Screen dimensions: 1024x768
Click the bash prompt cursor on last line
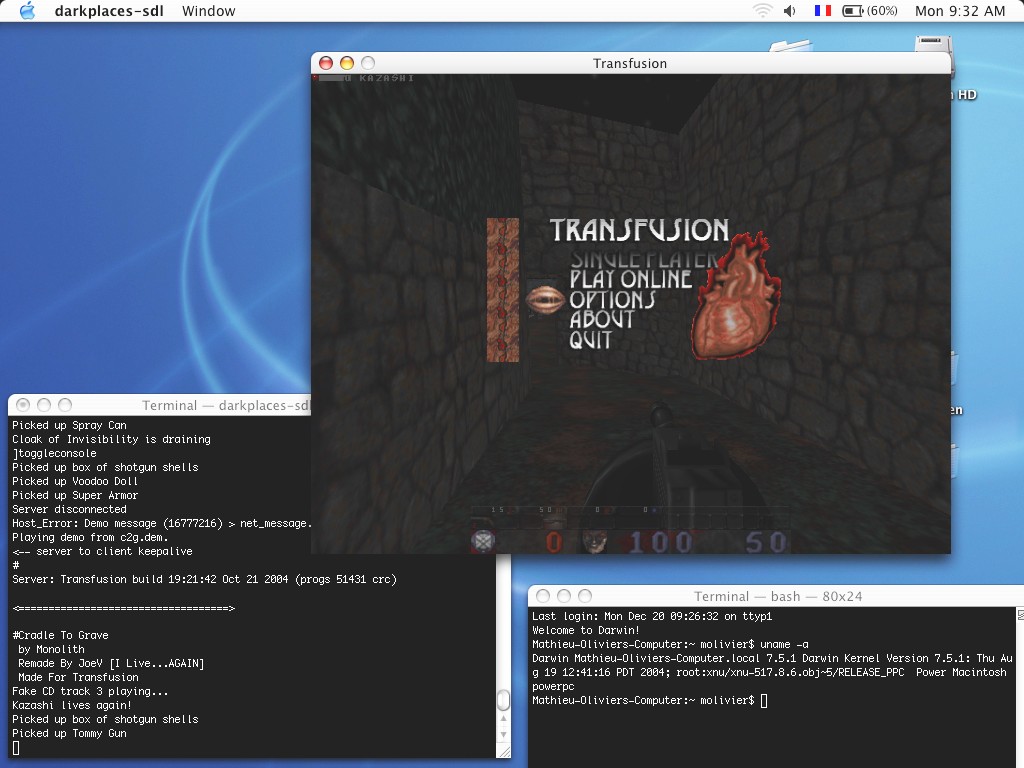(x=764, y=700)
